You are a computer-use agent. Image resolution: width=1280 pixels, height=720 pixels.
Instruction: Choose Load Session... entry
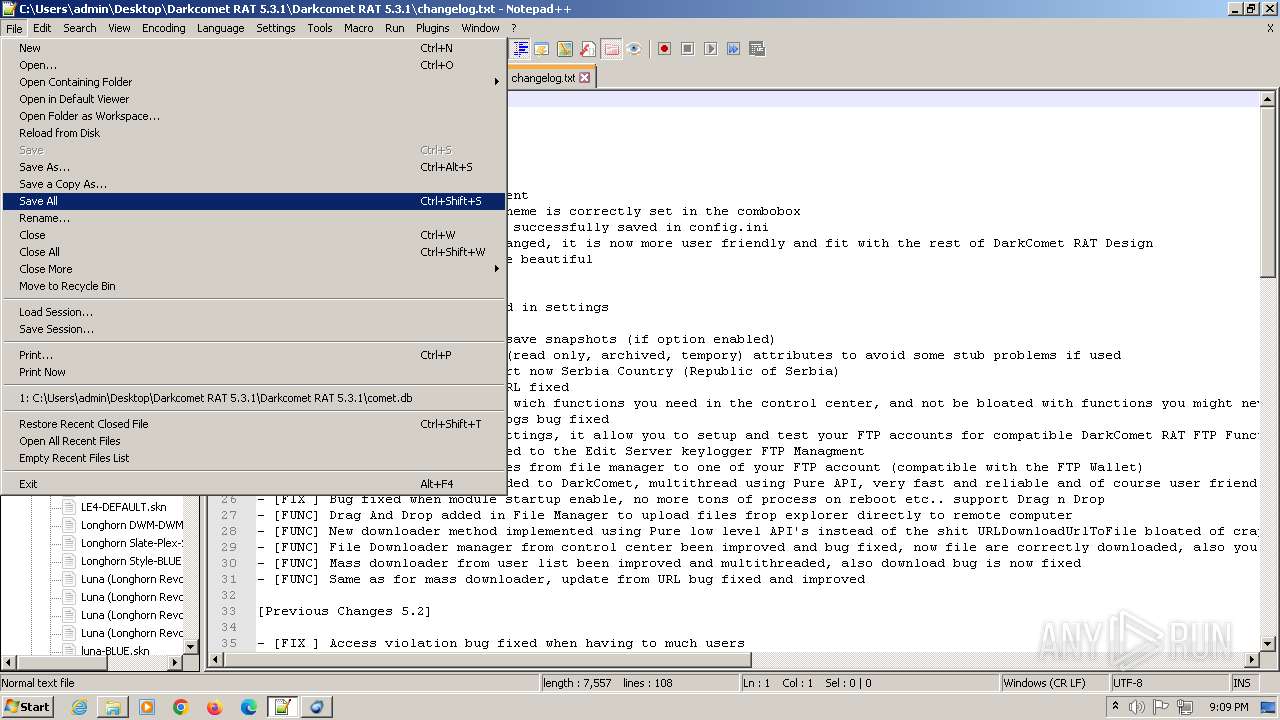click(254, 312)
